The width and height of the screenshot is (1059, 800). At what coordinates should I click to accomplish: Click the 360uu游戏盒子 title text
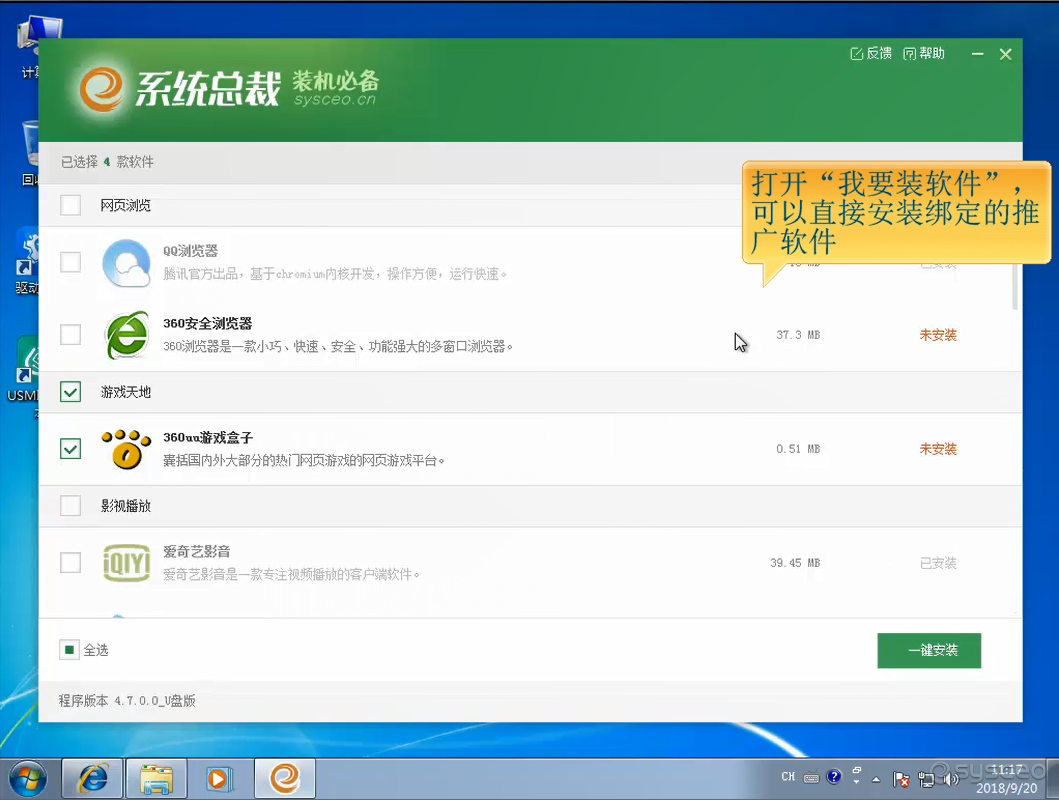[x=208, y=437]
